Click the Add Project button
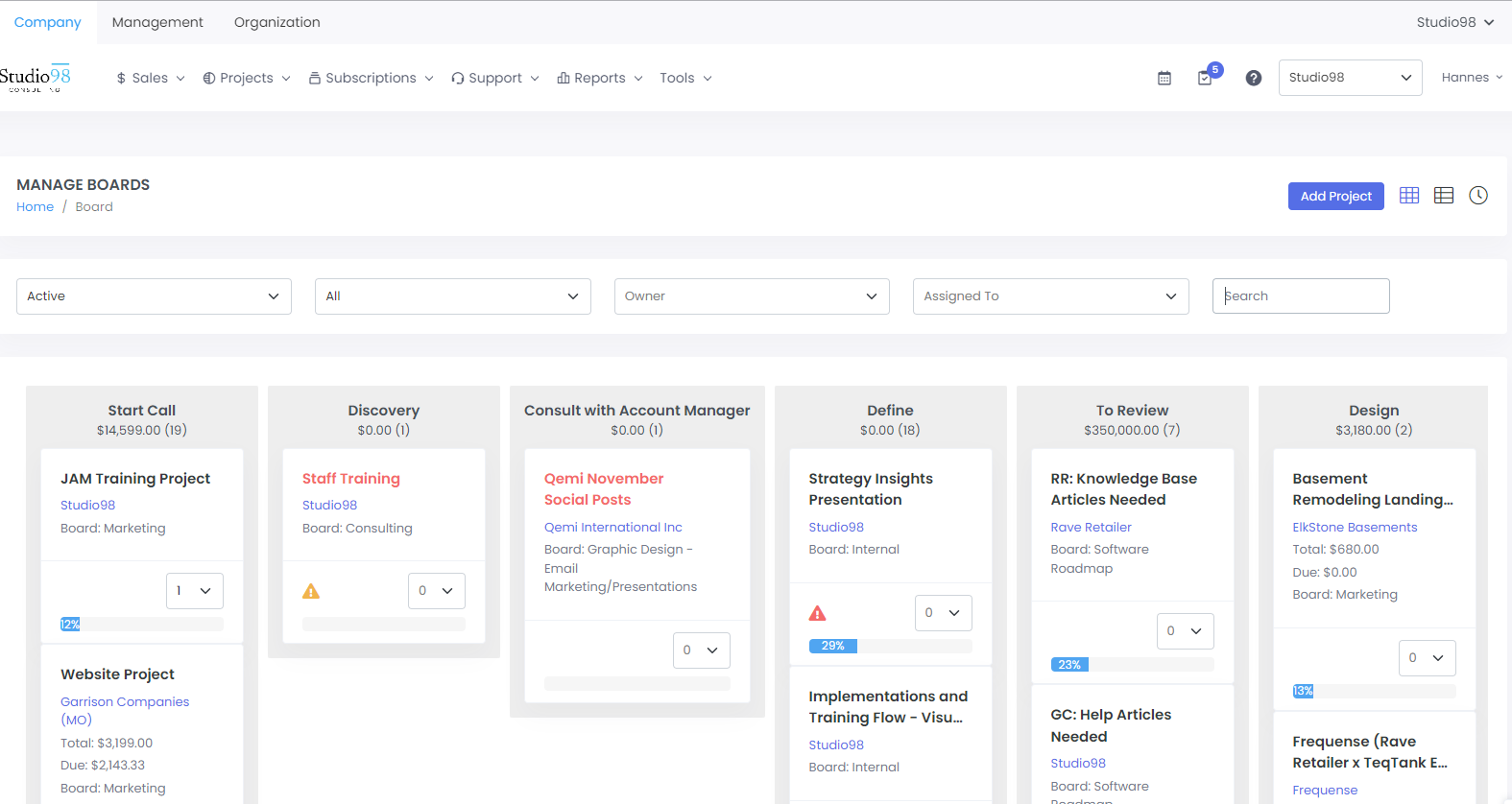Image resolution: width=1512 pixels, height=804 pixels. [1335, 197]
